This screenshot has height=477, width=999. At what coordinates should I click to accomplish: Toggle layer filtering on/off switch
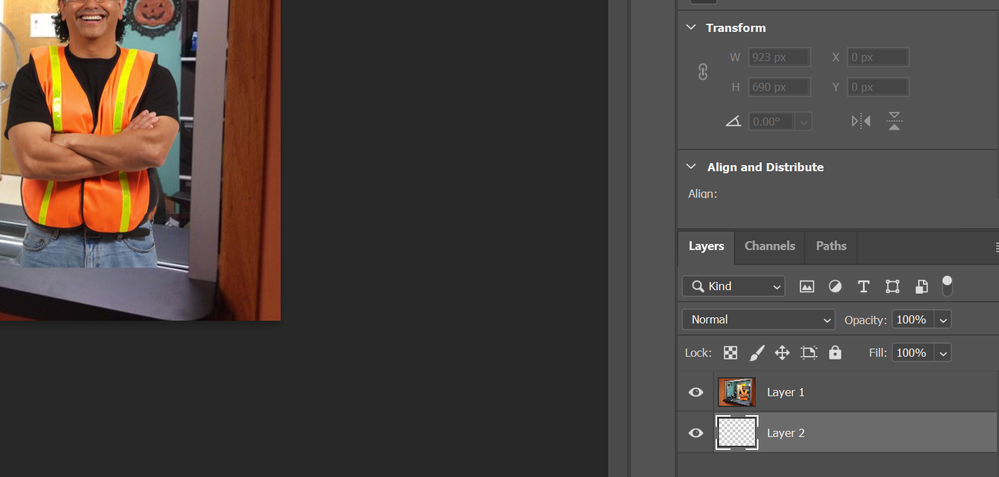point(947,286)
